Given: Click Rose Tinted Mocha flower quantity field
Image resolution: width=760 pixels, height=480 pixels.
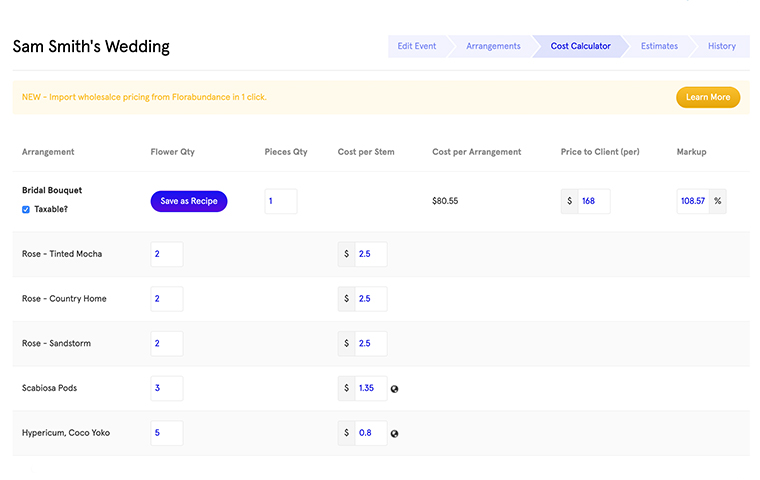Looking at the screenshot, I should (x=167, y=254).
